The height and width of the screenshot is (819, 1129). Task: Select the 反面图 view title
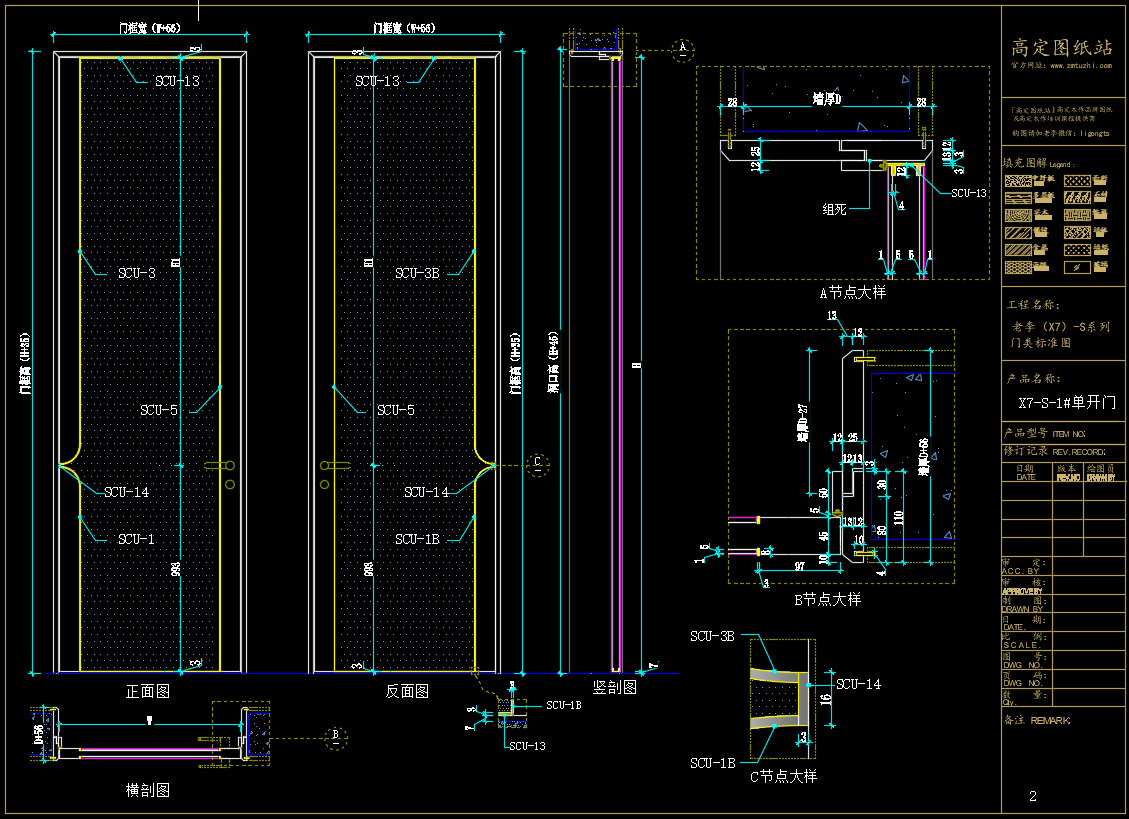pos(407,691)
